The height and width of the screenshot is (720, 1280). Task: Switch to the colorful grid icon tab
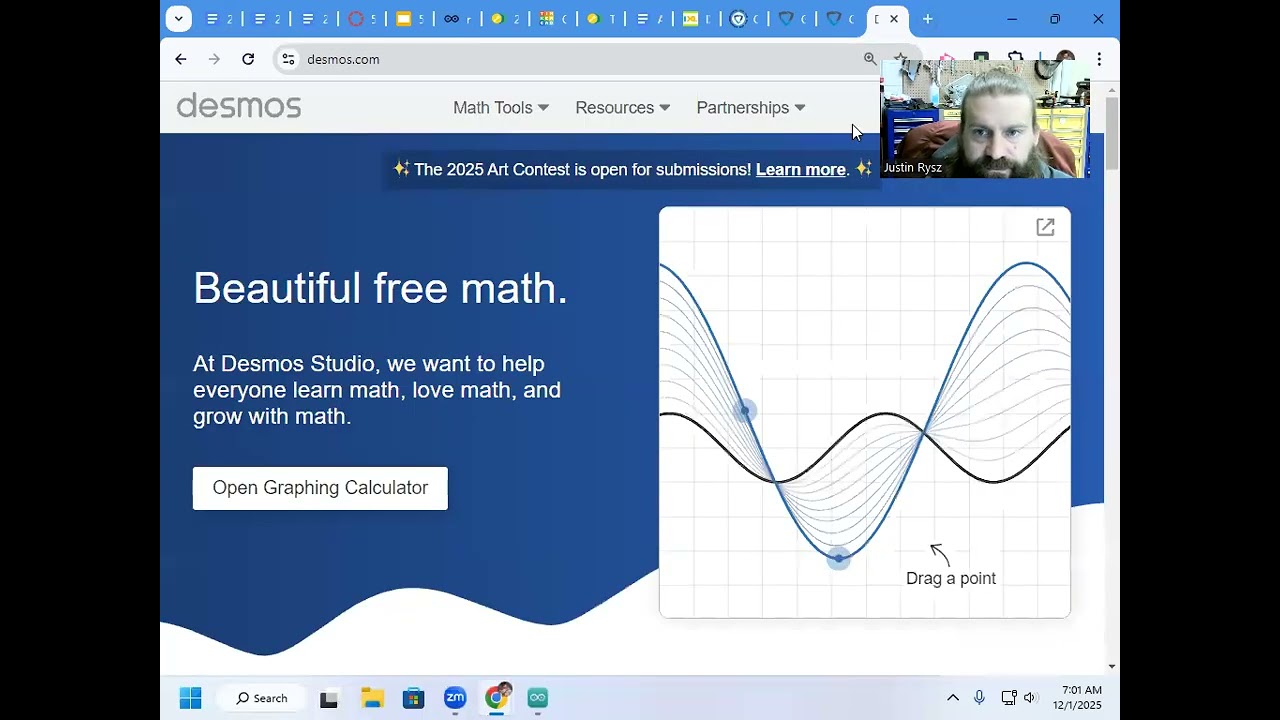tap(546, 19)
